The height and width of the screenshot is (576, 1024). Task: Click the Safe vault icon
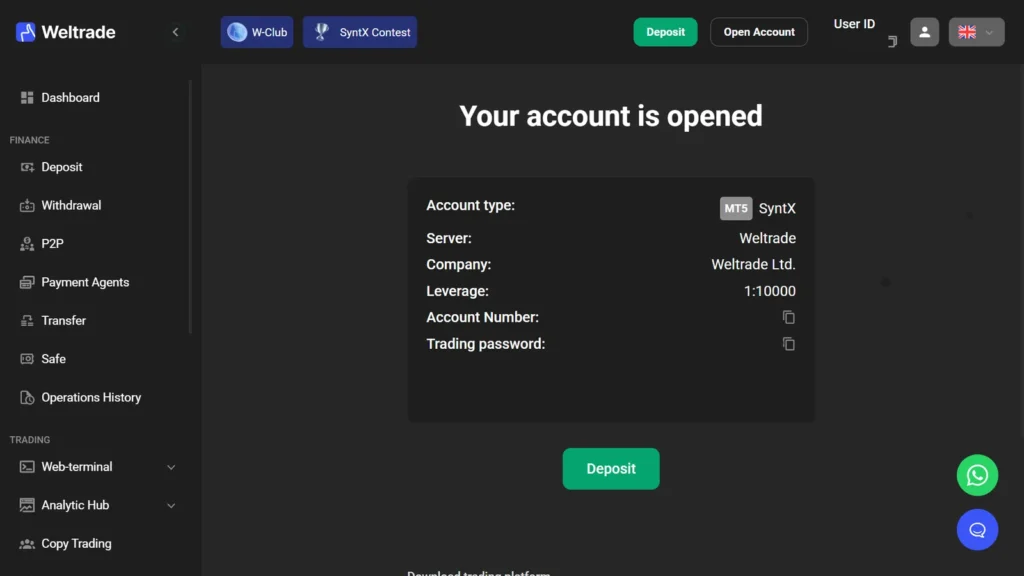(27, 359)
